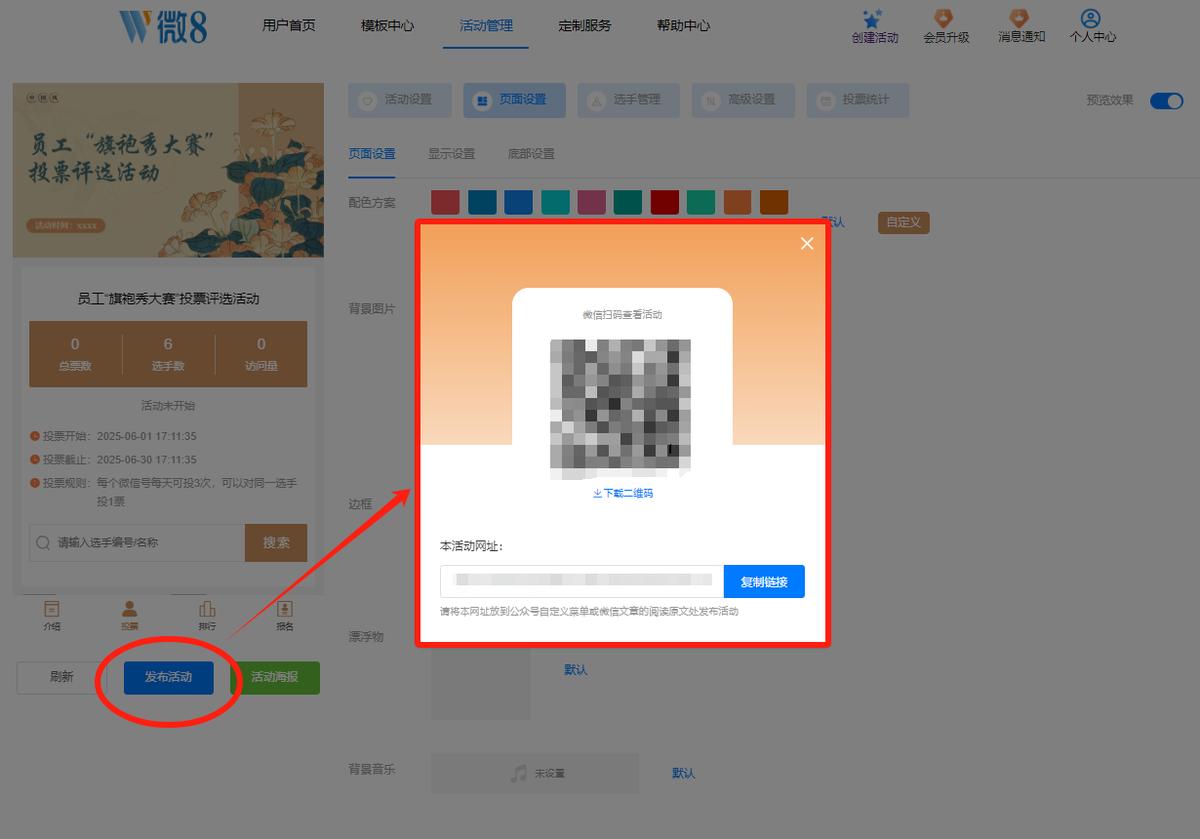Toggle the 预览效果 switch
This screenshot has height=839, width=1200.
click(x=1167, y=100)
